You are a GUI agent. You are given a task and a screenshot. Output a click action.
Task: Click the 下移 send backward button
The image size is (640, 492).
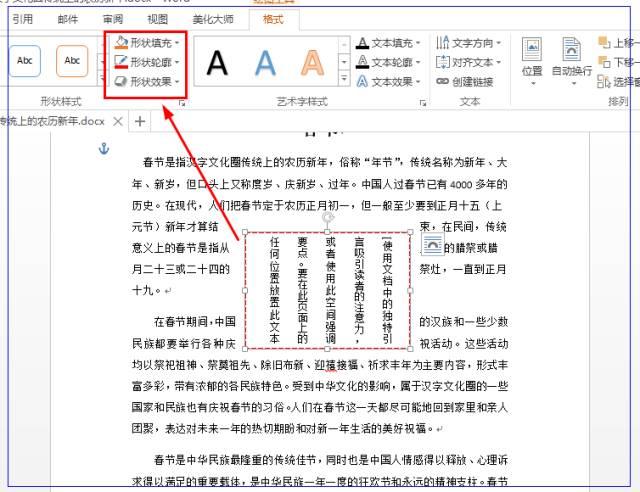tap(618, 62)
